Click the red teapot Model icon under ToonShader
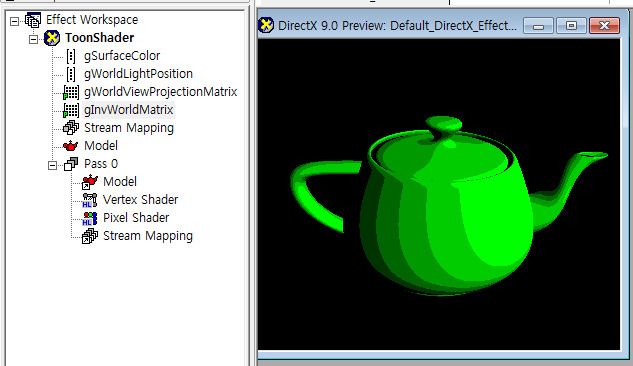Viewport: 633px width, 366px height. point(70,146)
